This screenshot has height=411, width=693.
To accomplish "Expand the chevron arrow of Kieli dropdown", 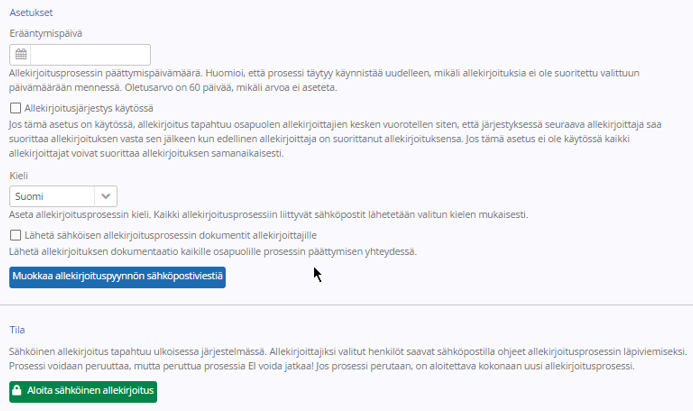I will coord(106,196).
